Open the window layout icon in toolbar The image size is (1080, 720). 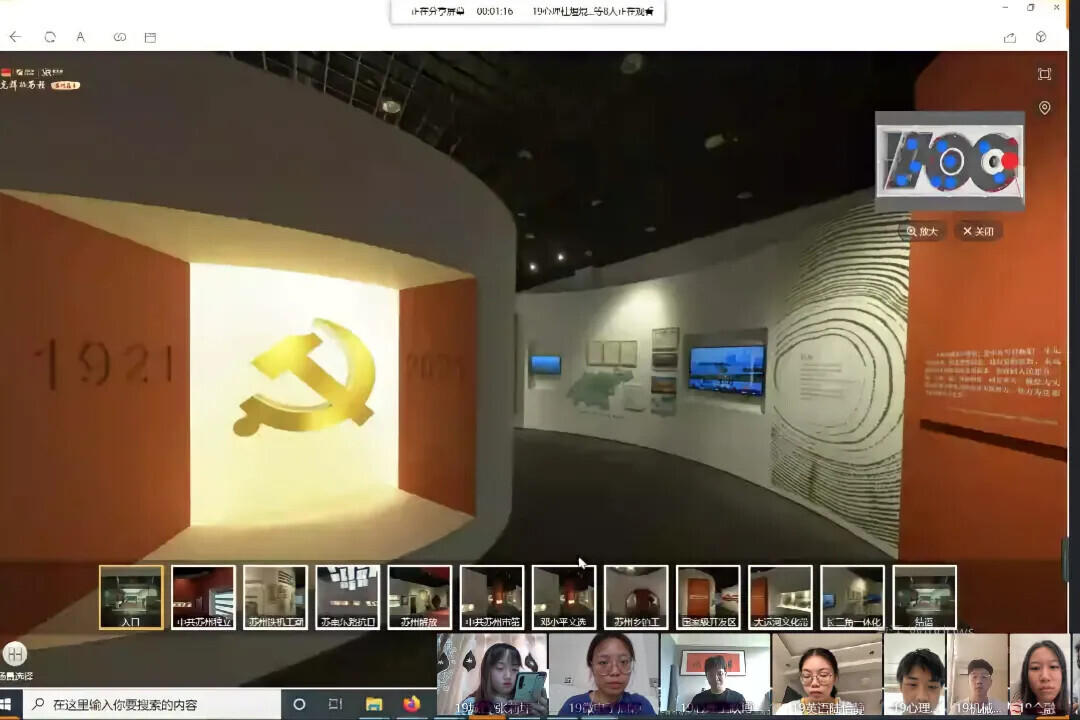click(x=150, y=37)
